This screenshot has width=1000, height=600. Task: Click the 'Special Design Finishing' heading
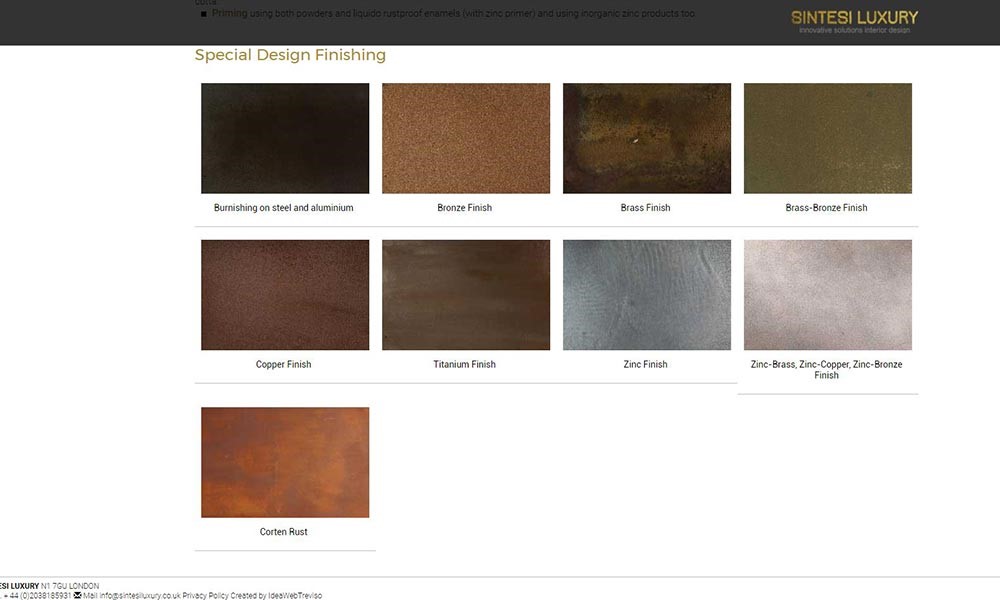point(290,55)
